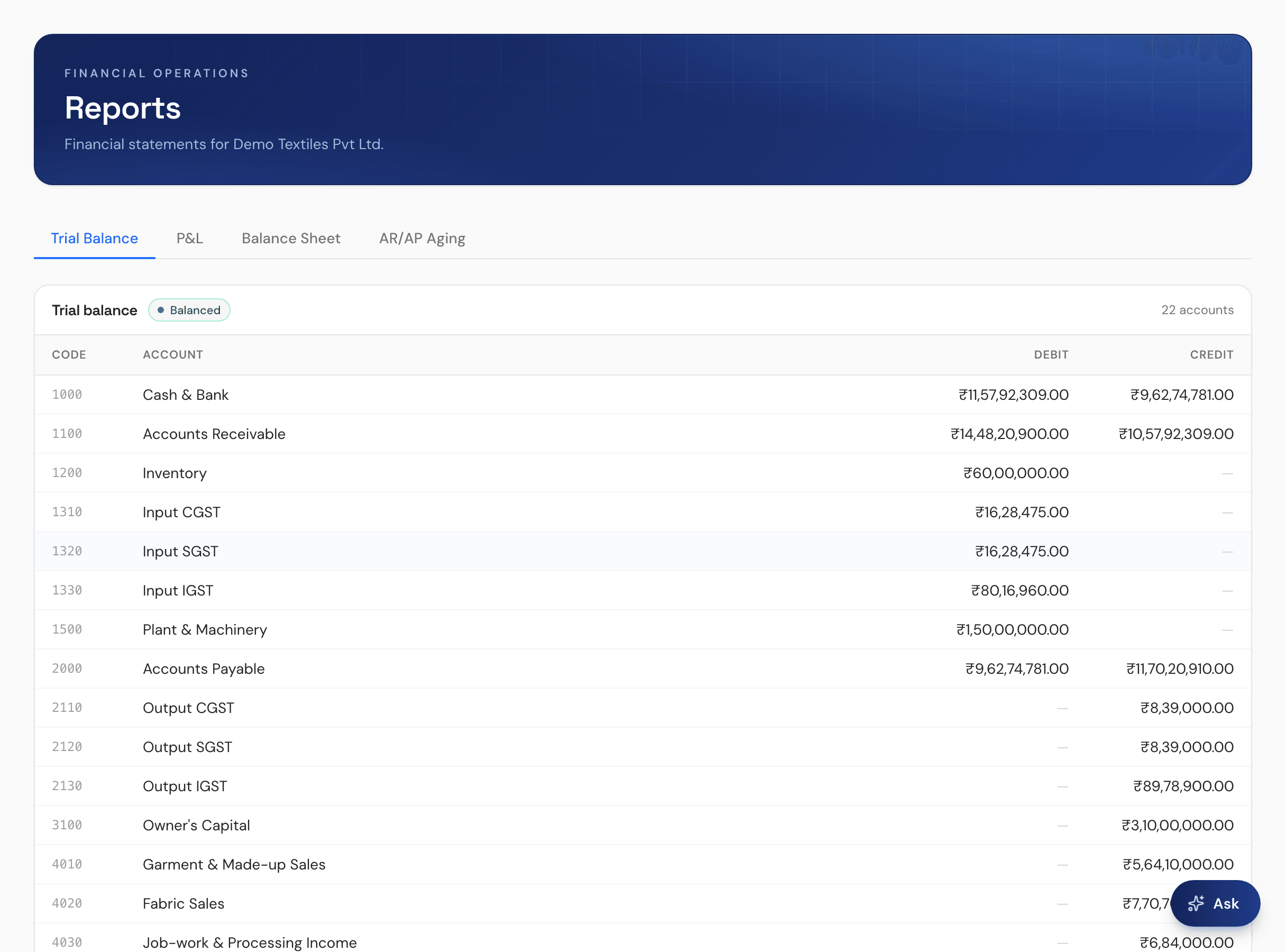1286x952 pixels.
Task: Open the P&L tab
Action: tap(189, 239)
